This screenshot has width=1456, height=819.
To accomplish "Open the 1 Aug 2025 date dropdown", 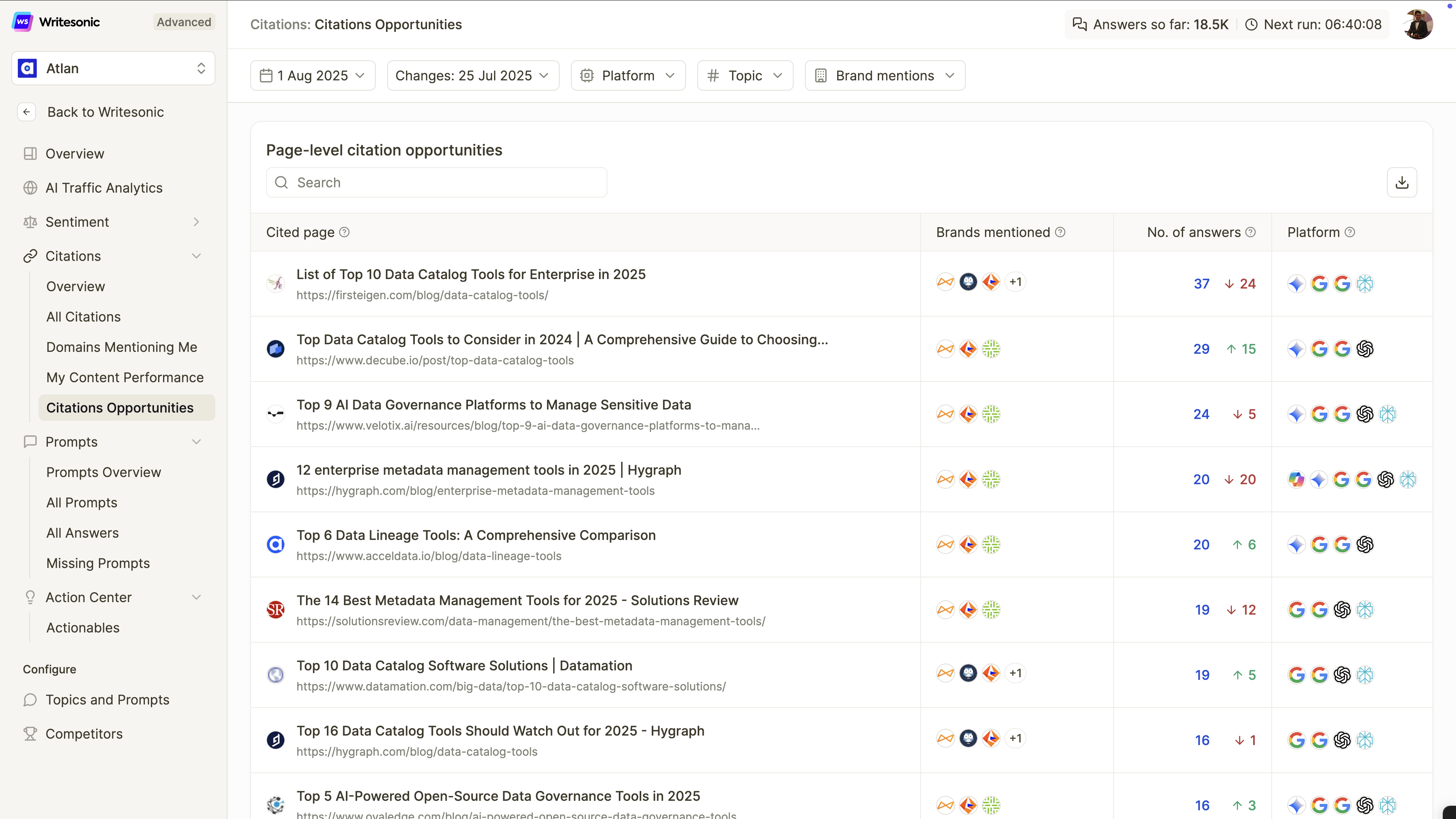I will tap(312, 76).
